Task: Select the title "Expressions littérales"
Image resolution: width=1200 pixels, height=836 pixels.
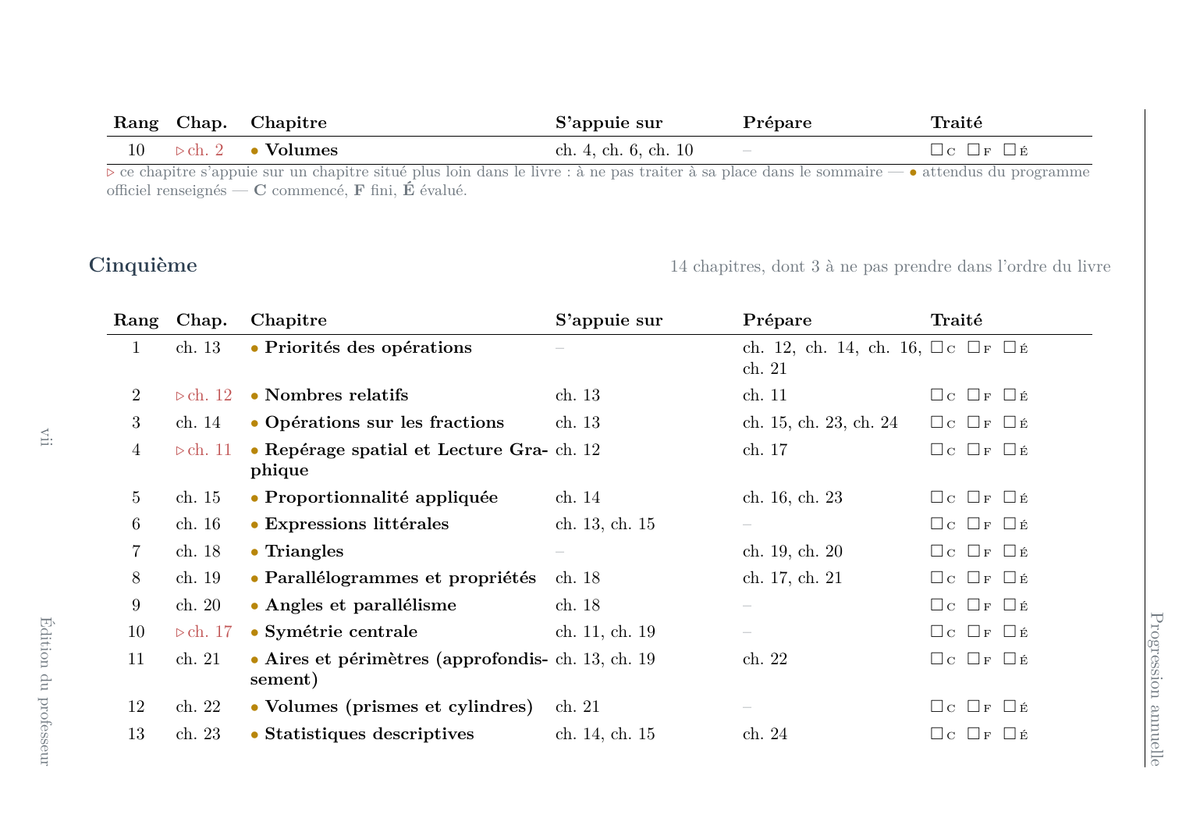Action: tap(357, 524)
